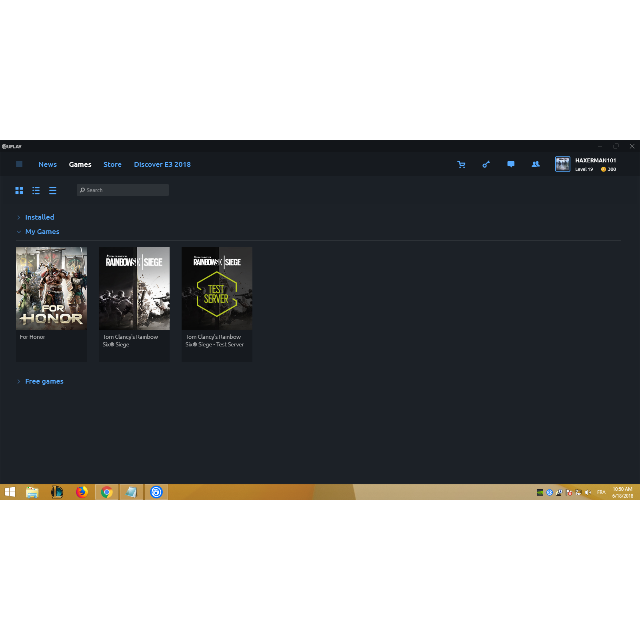Launch Firefox from taskbar
Image resolution: width=640 pixels, height=640 pixels.
[x=82, y=492]
